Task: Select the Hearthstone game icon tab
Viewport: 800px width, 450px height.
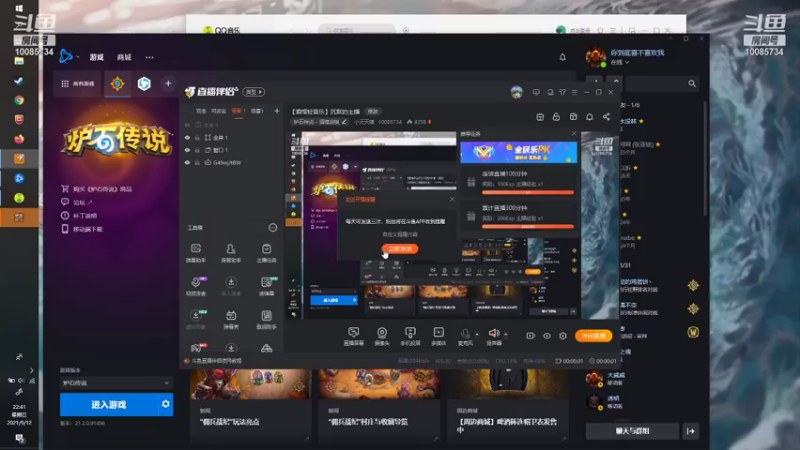Action: (117, 84)
